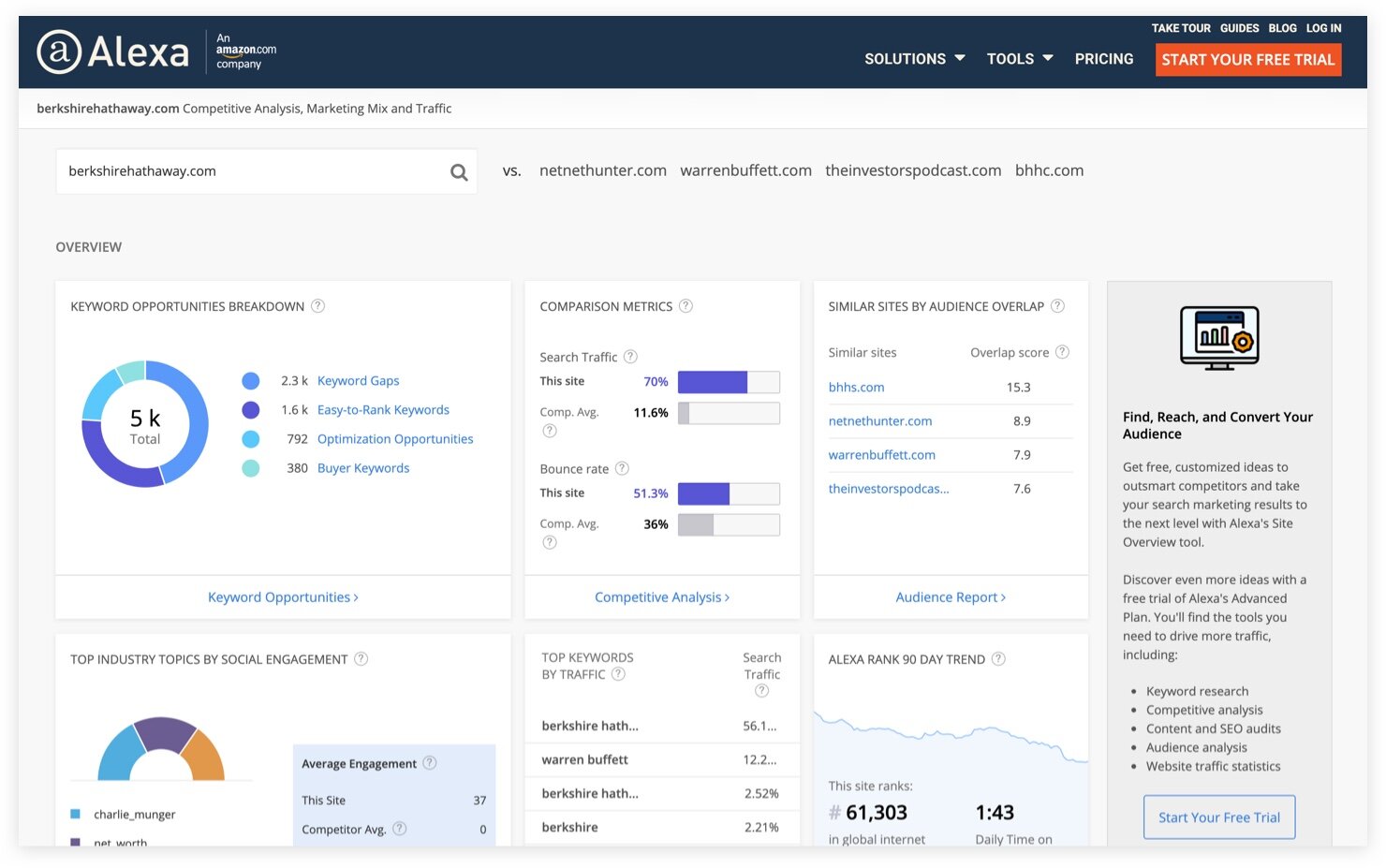
Task: Click Optimization Opportunities light blue swatch
Action: pyautogui.click(x=250, y=439)
